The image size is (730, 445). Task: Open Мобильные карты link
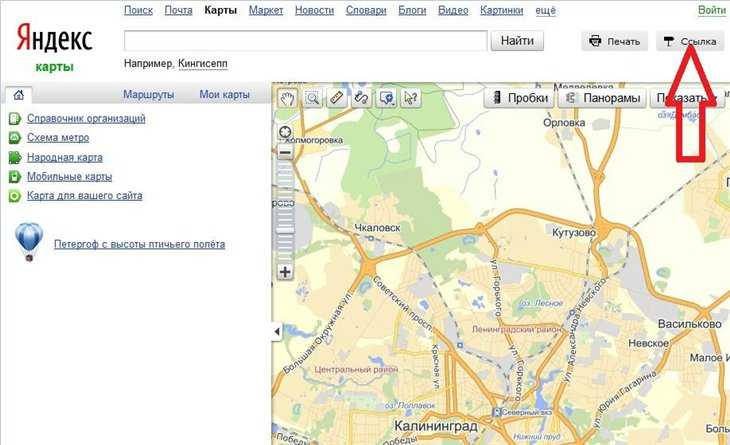pos(69,177)
